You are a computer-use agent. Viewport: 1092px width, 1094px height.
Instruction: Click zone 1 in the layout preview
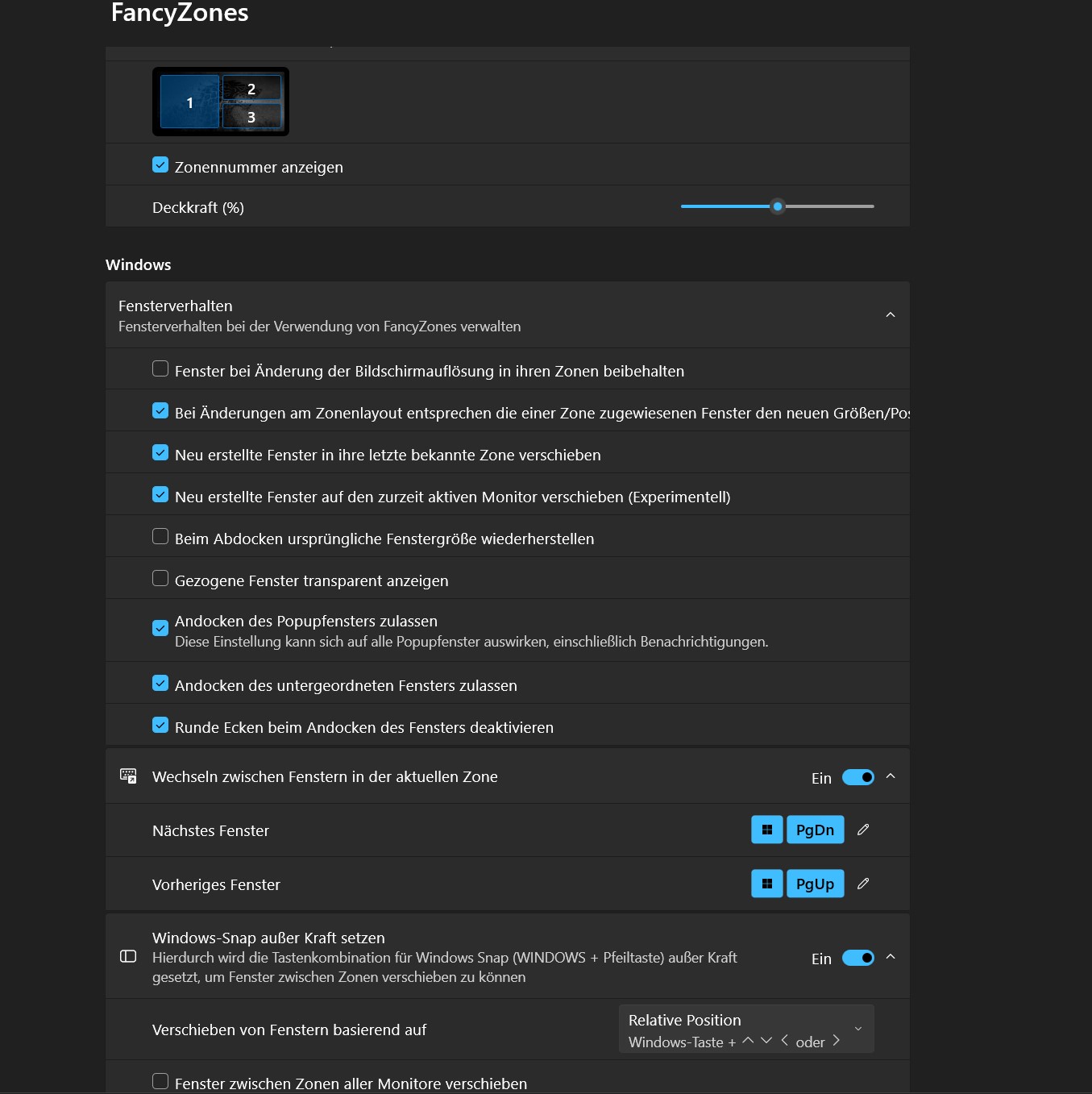(190, 102)
